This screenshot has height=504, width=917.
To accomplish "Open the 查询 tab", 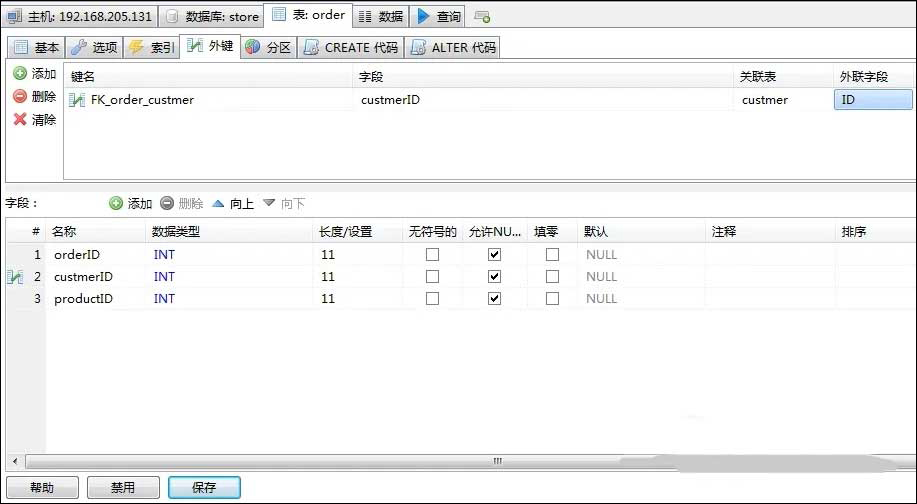I will pyautogui.click(x=439, y=16).
